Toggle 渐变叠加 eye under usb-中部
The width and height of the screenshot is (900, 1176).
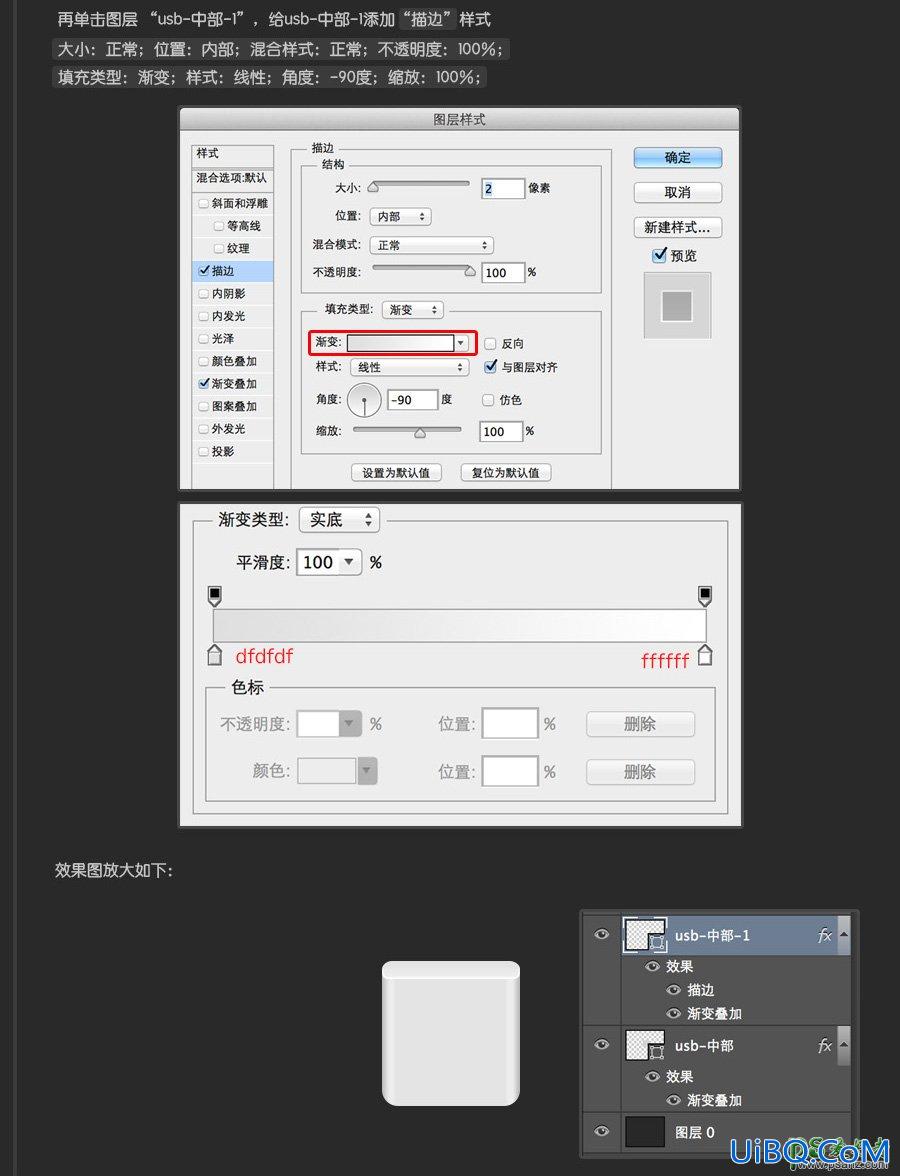(x=674, y=1100)
